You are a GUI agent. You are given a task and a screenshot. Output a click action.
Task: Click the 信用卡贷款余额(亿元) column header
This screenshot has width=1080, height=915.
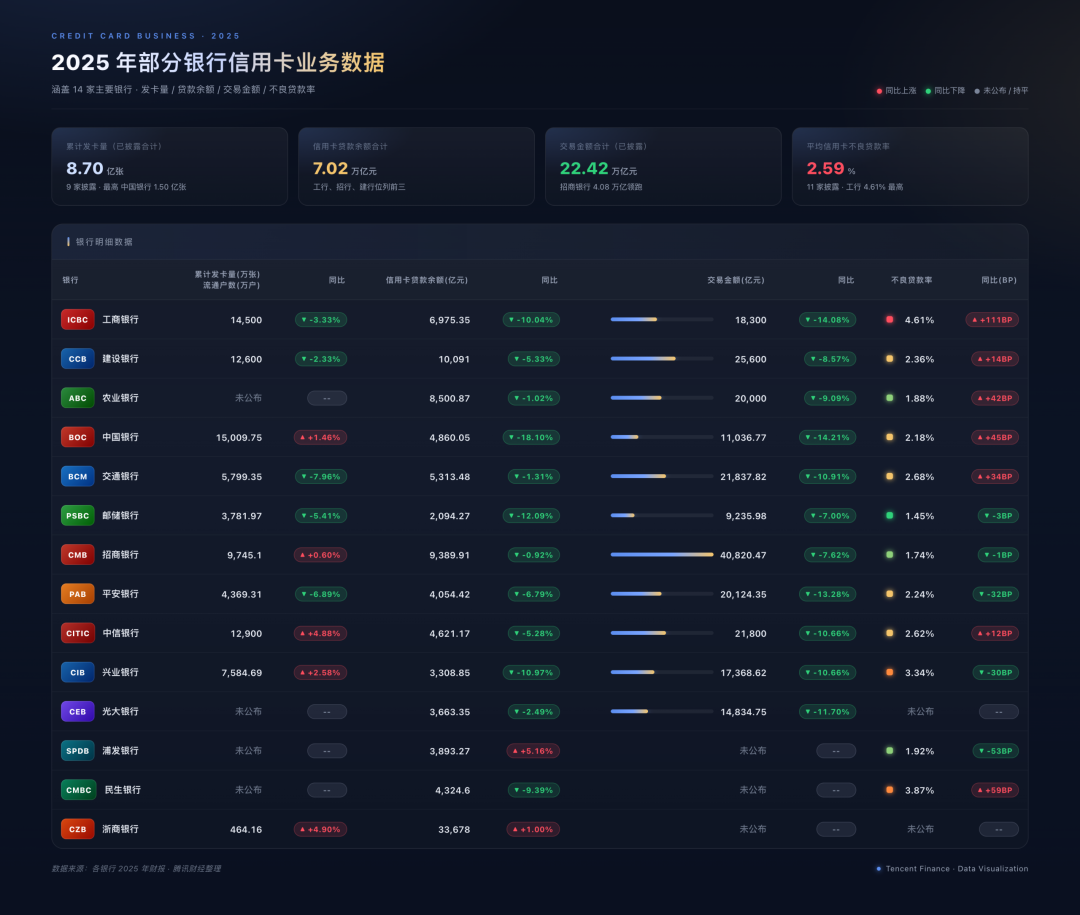pyautogui.click(x=426, y=280)
